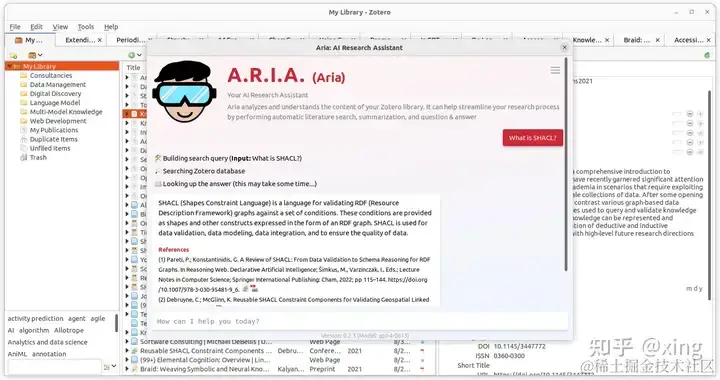
Task: Click the Digital Discovery folder icon
Action: coord(23,94)
